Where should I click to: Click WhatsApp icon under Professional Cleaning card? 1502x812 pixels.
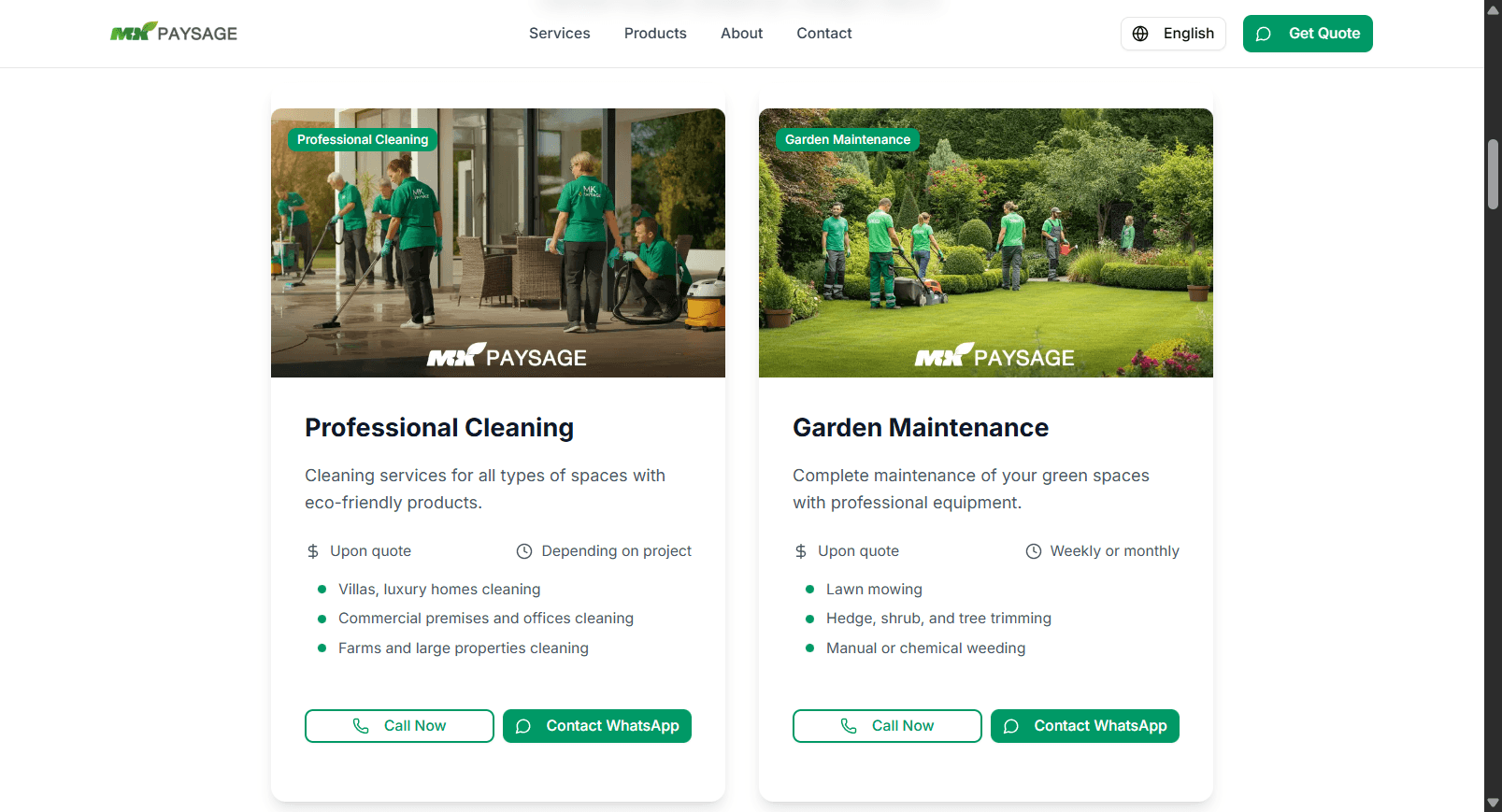[523, 726]
